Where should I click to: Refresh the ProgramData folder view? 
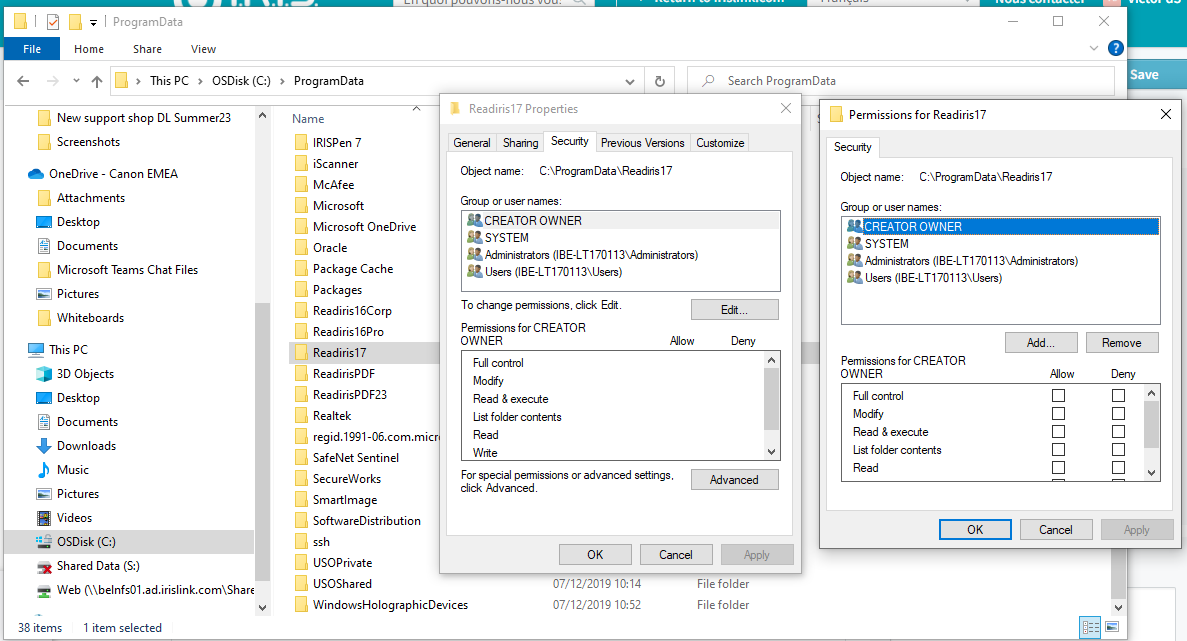pyautogui.click(x=659, y=81)
